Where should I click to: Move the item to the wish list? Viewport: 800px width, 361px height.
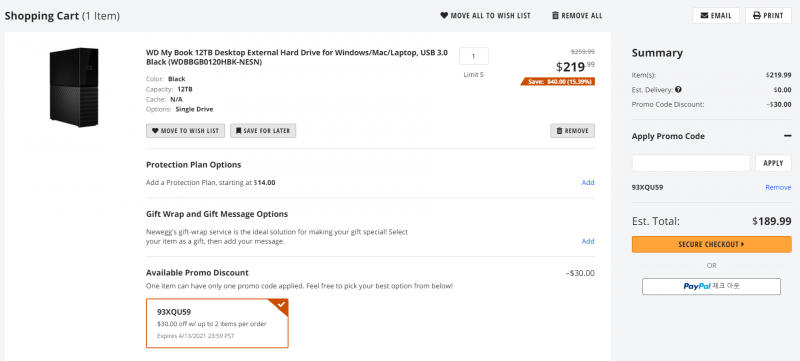185,131
